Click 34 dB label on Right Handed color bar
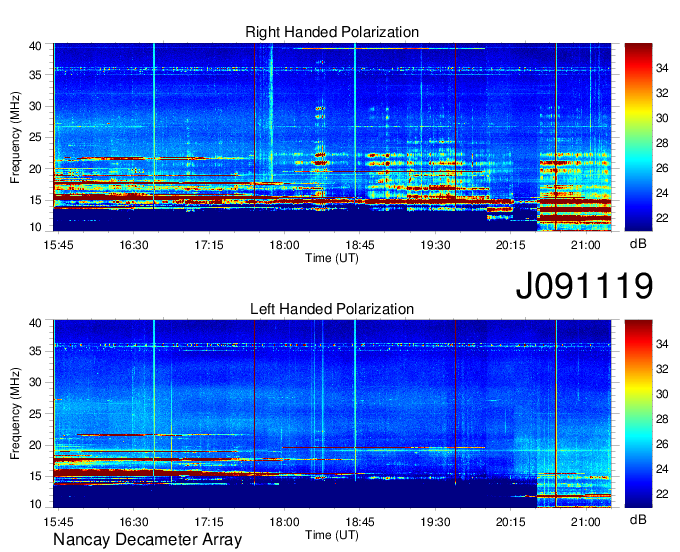 [x=662, y=68]
